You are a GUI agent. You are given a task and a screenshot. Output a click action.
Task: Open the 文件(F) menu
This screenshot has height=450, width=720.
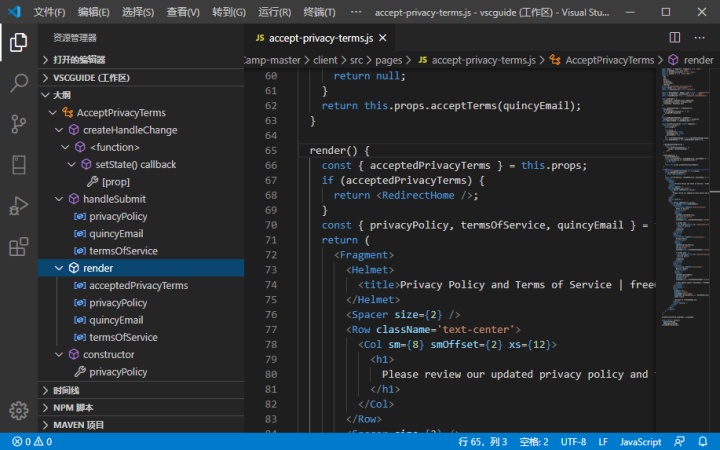point(49,12)
